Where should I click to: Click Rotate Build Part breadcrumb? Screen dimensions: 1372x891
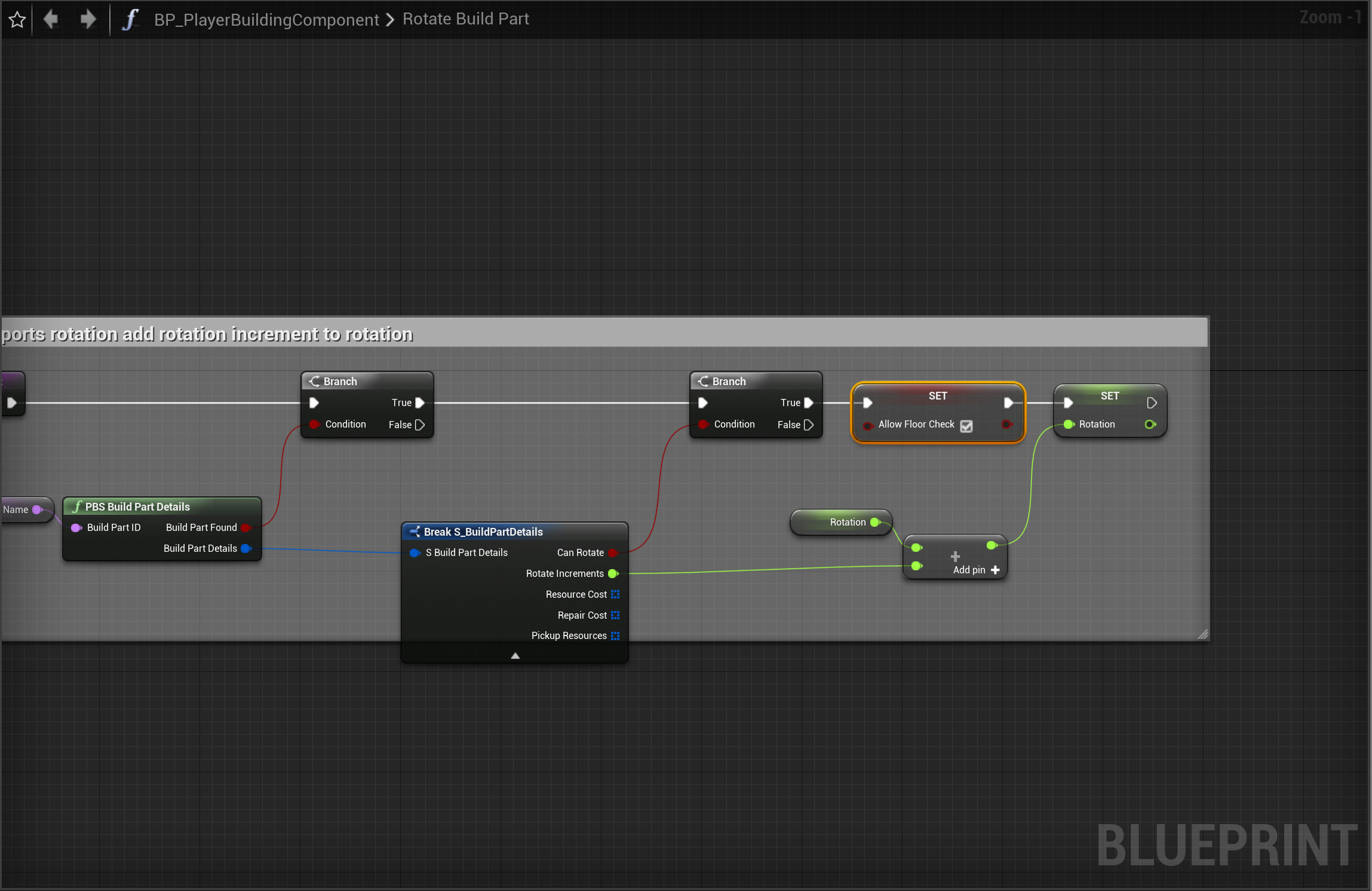(465, 19)
